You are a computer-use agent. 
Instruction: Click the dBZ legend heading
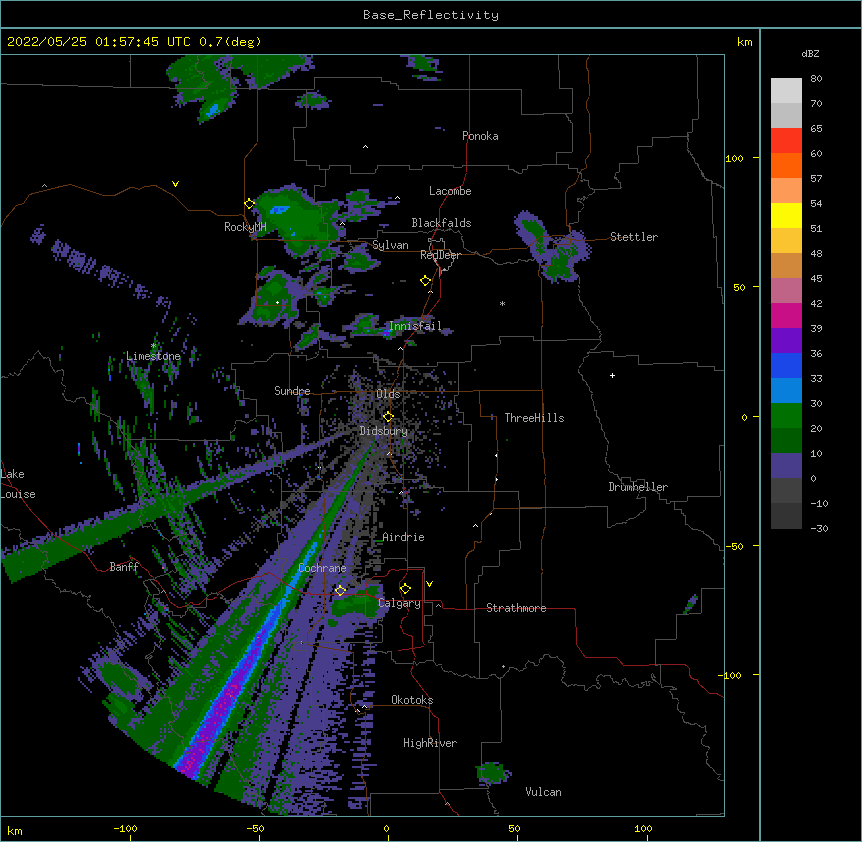tap(810, 53)
